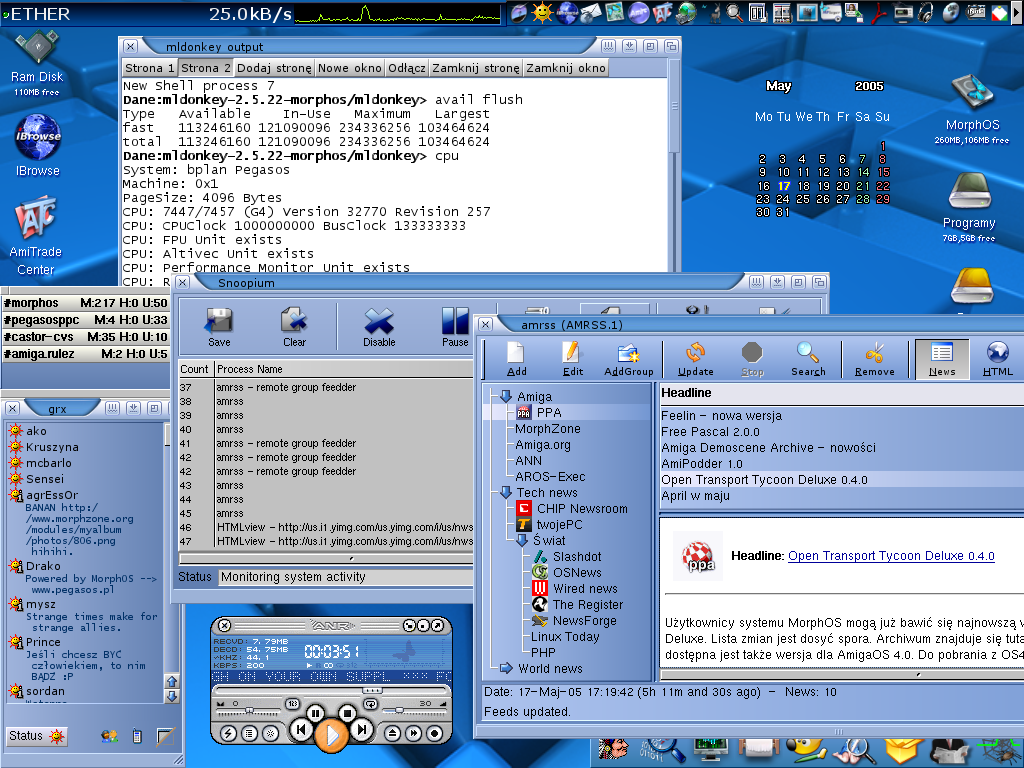Open Search in the amrss toolbar
Screen dimensions: 1024x768
click(808, 359)
